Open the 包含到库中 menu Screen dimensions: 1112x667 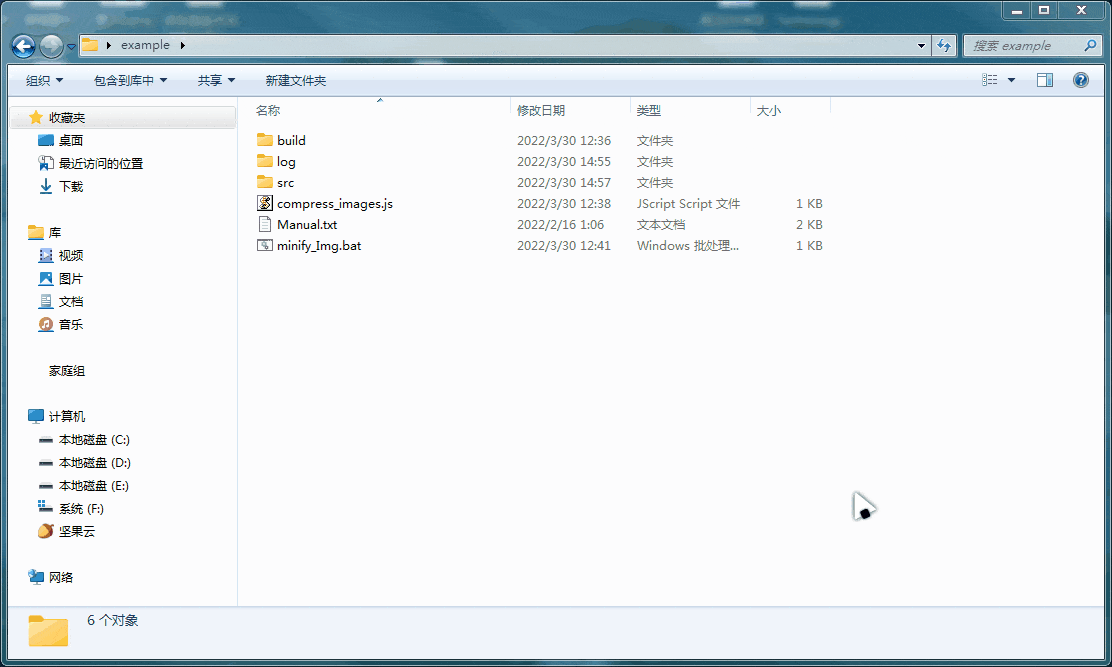point(130,80)
